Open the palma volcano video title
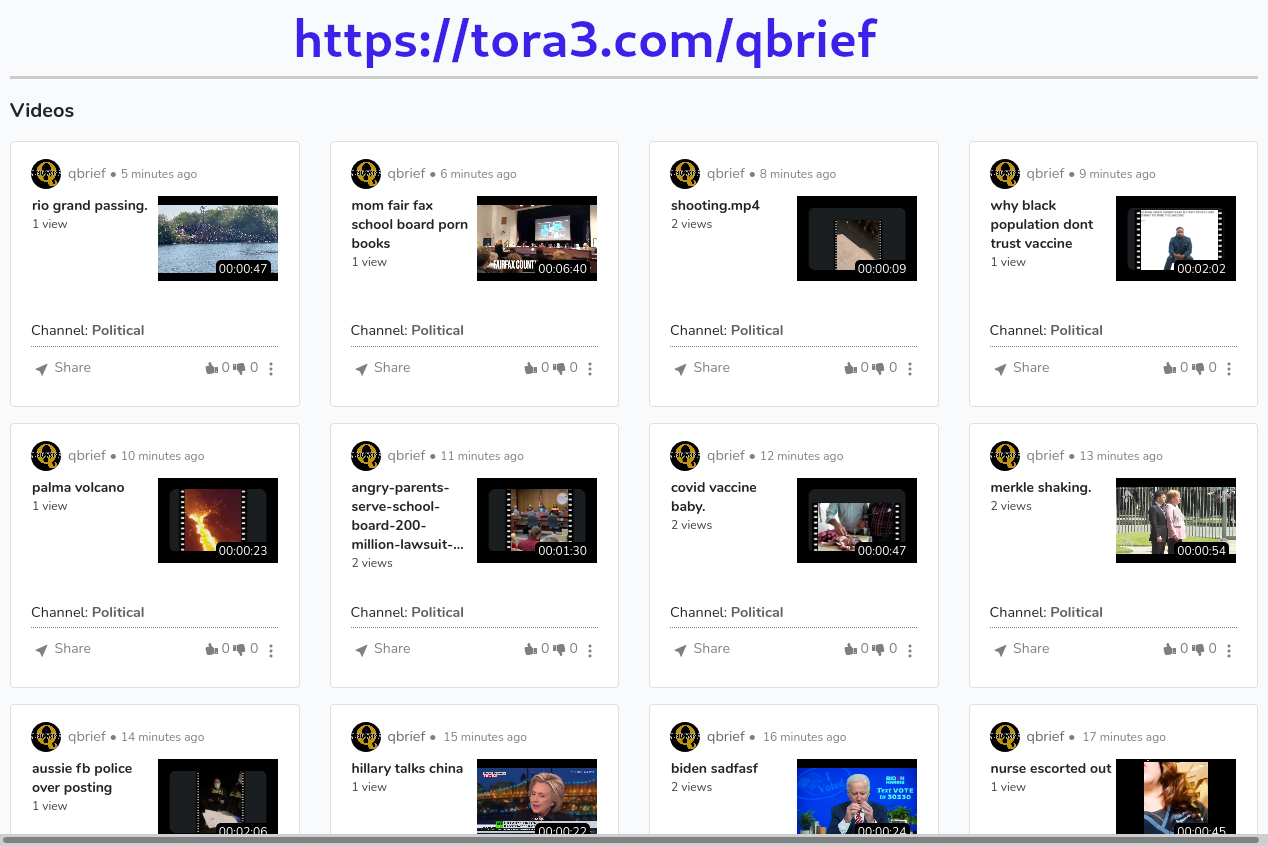The image size is (1268, 846). pos(78,488)
